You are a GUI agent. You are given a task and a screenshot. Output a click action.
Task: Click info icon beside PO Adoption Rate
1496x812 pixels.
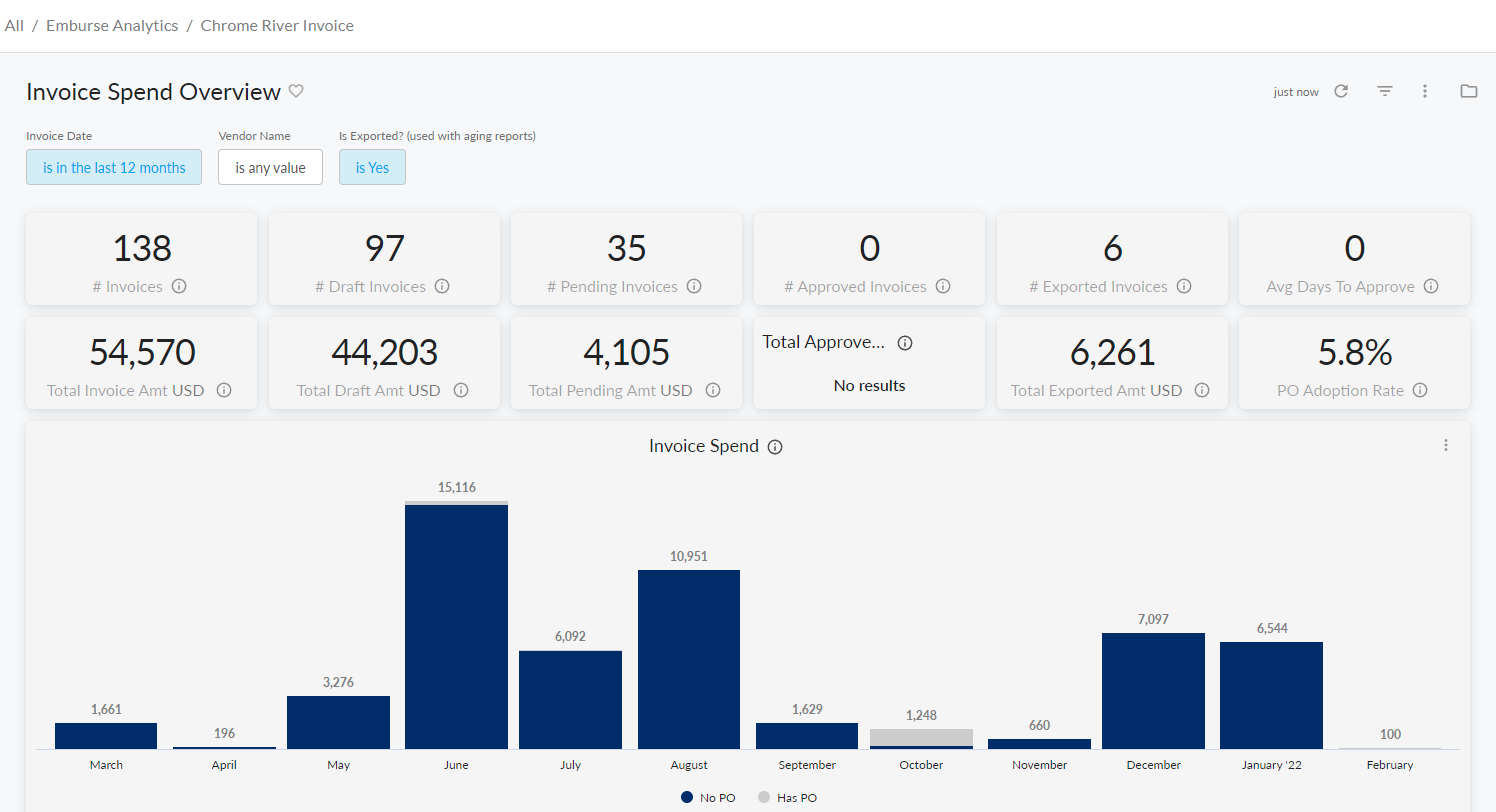(1420, 391)
